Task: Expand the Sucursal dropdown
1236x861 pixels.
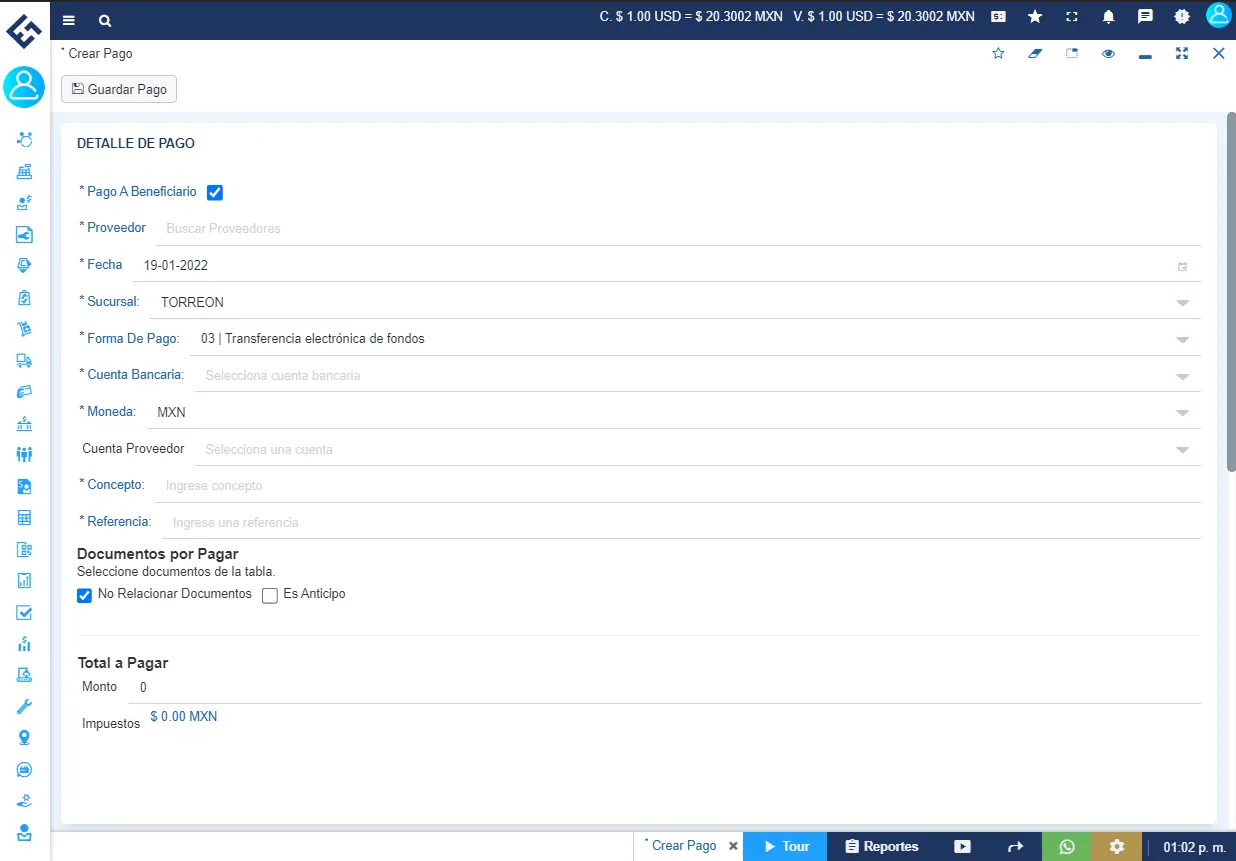Action: tap(1182, 303)
